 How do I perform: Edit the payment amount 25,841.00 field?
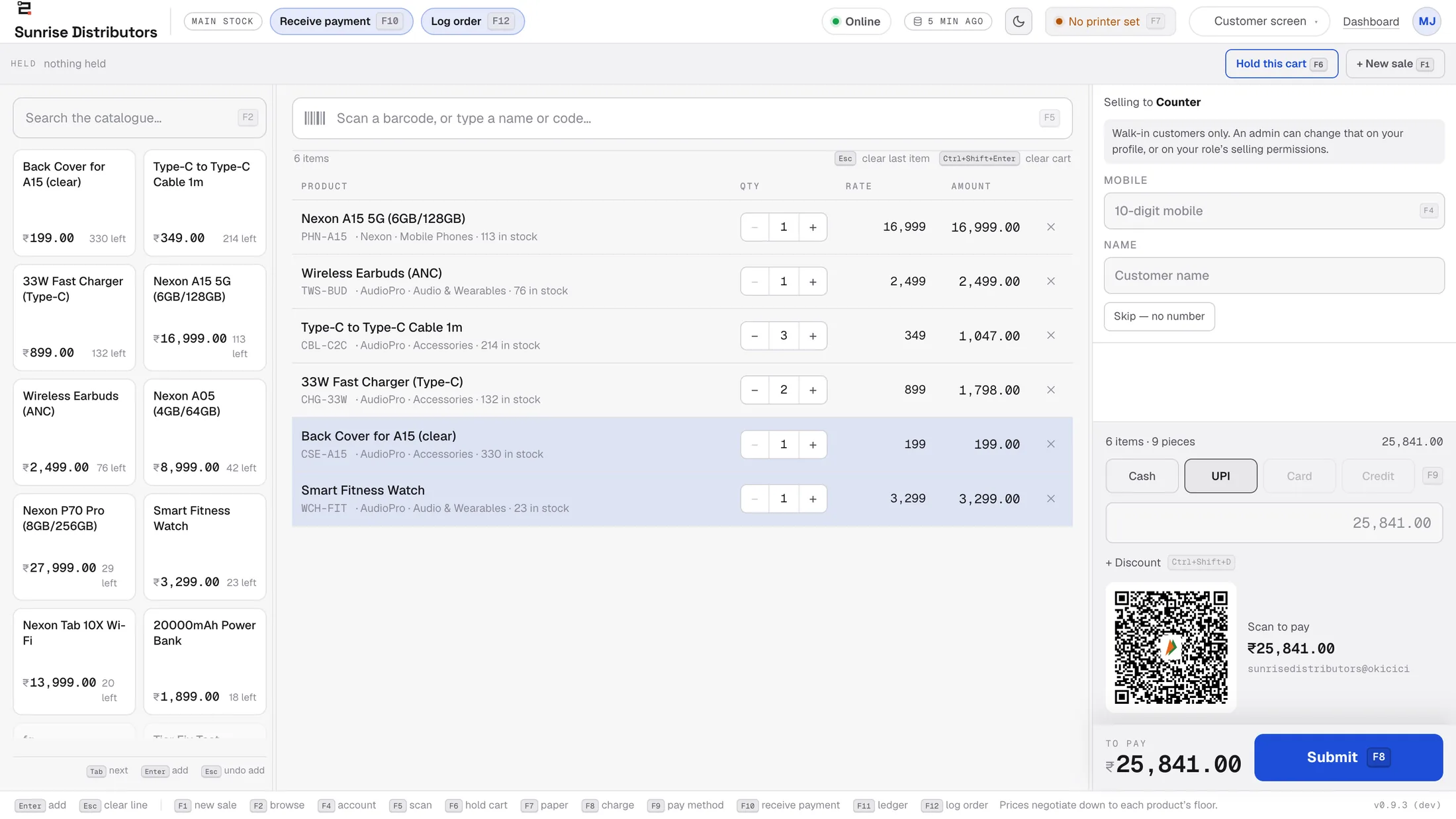click(1273, 523)
